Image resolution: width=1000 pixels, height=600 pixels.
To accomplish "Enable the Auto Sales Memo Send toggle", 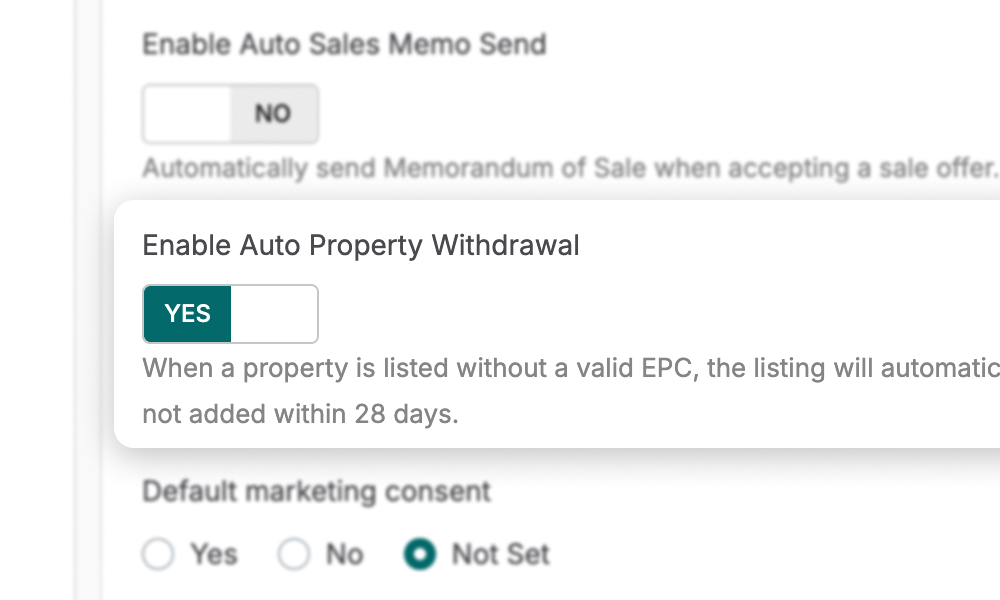I will click(185, 113).
